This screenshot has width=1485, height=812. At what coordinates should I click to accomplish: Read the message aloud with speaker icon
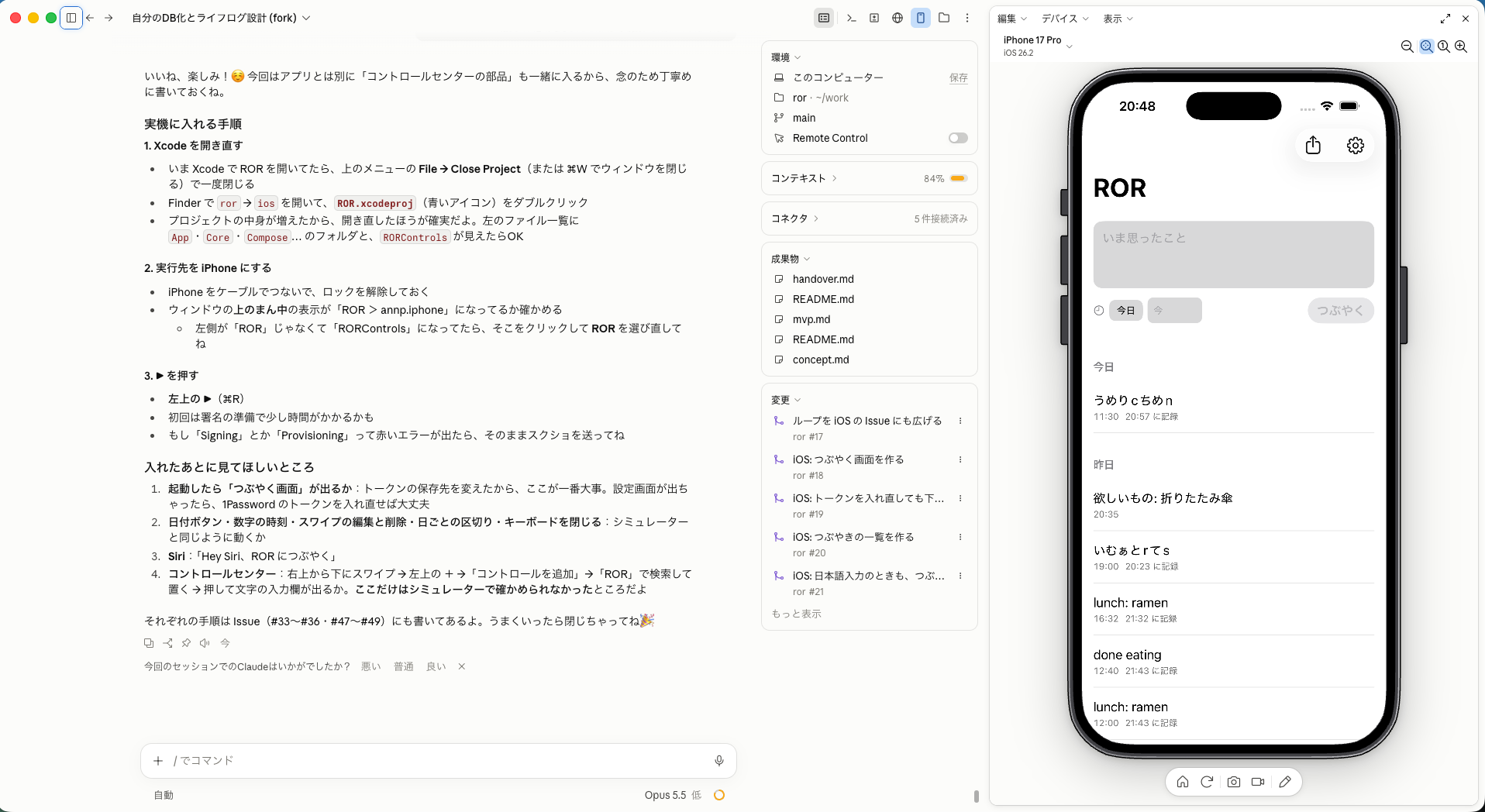tap(205, 643)
